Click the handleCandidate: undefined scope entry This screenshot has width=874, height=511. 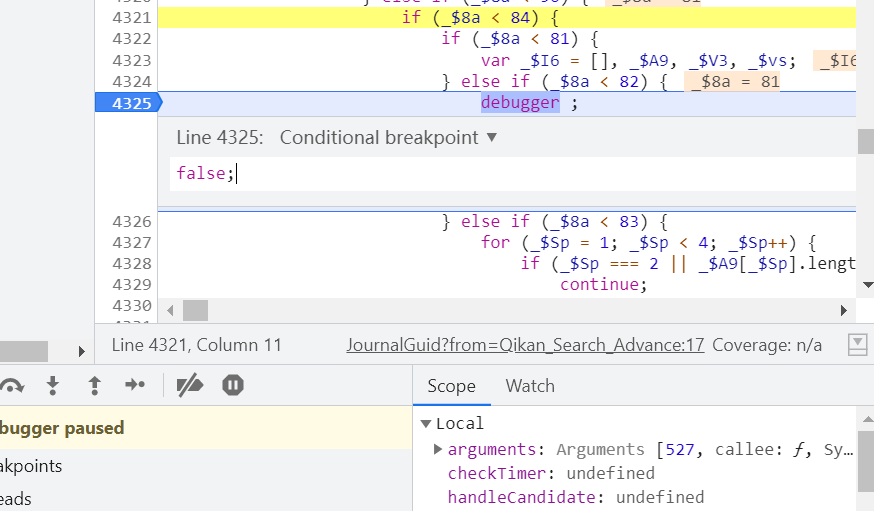click(x=576, y=497)
